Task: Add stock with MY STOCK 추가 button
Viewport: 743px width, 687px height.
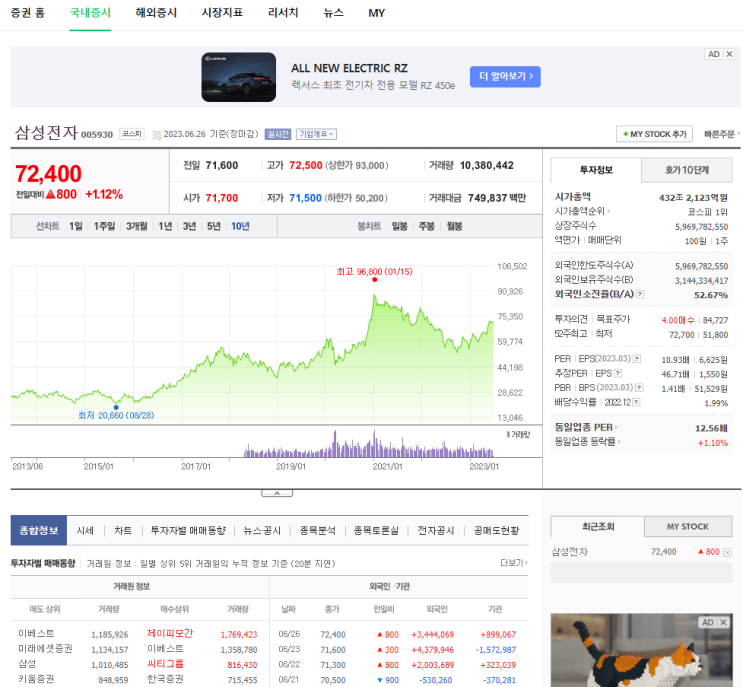Action: click(654, 134)
